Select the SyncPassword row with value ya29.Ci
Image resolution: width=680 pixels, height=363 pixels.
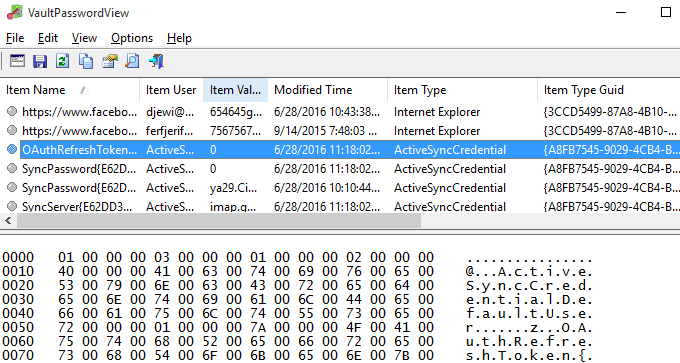click(x=340, y=188)
